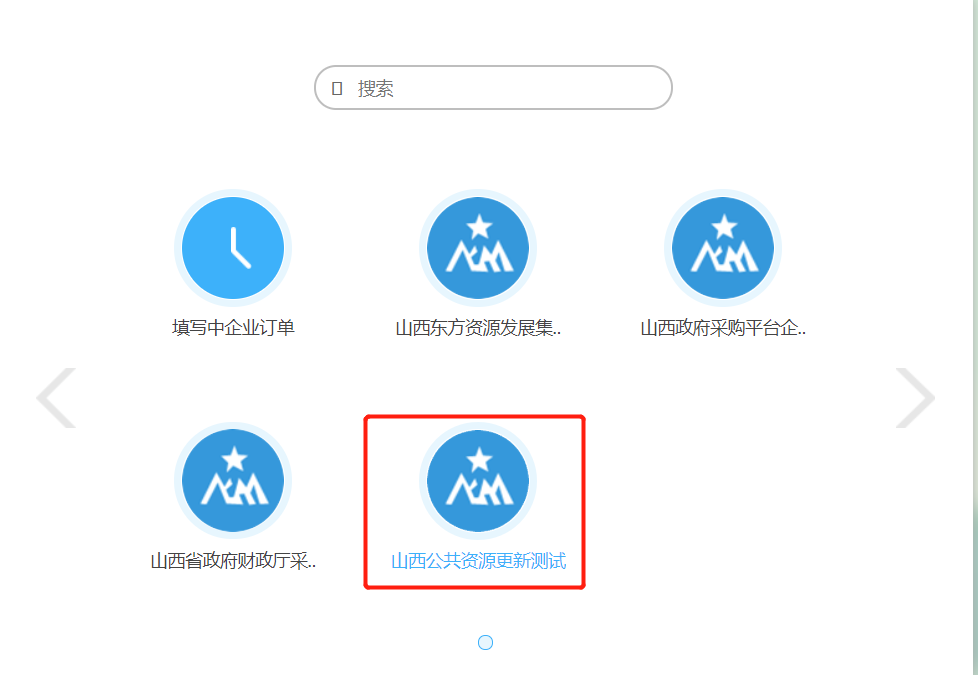978x675 pixels.
Task: Click the 搜索 placeholder text
Action: [375, 89]
